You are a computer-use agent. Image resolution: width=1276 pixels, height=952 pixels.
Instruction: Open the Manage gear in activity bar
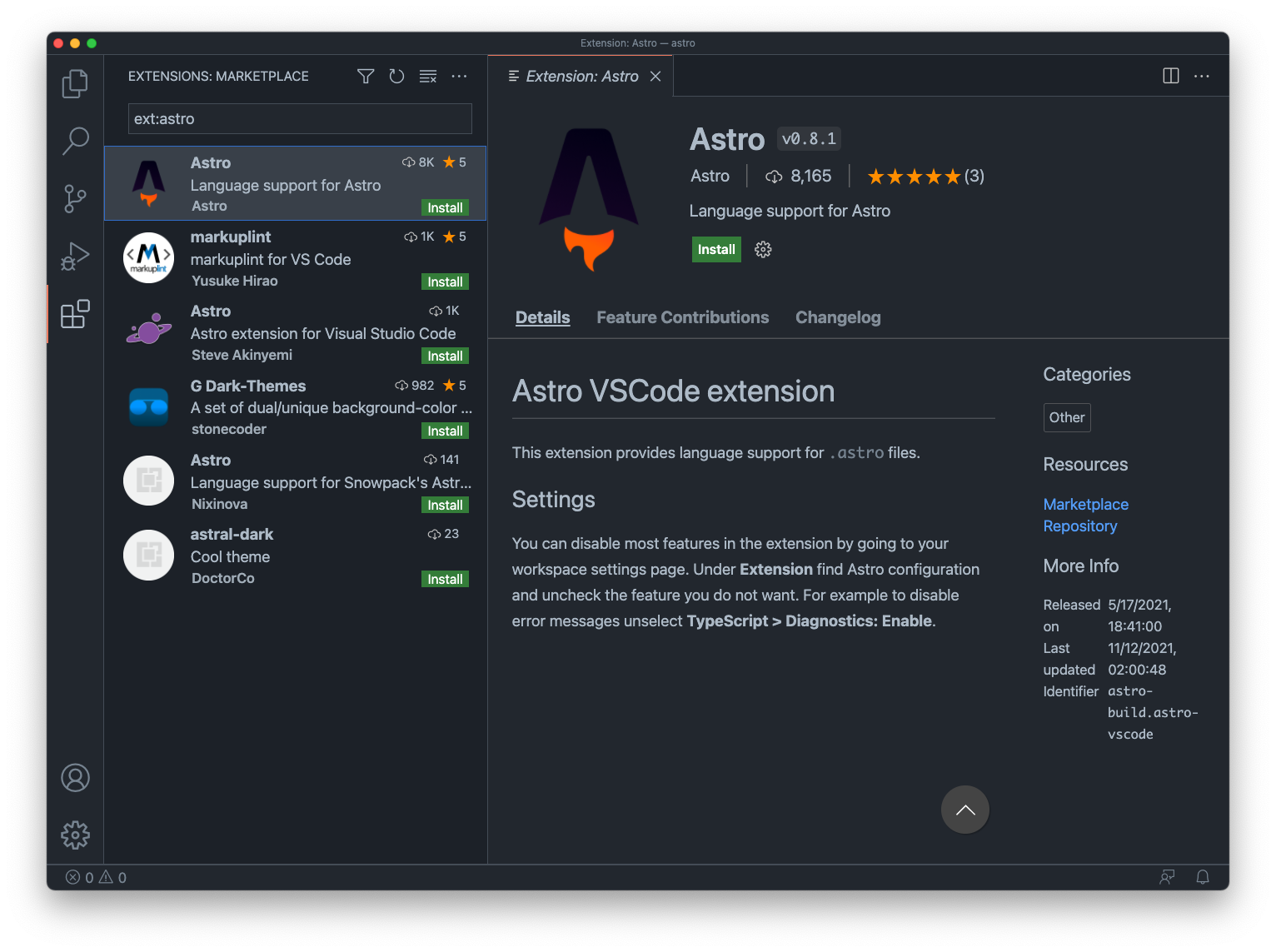[75, 835]
